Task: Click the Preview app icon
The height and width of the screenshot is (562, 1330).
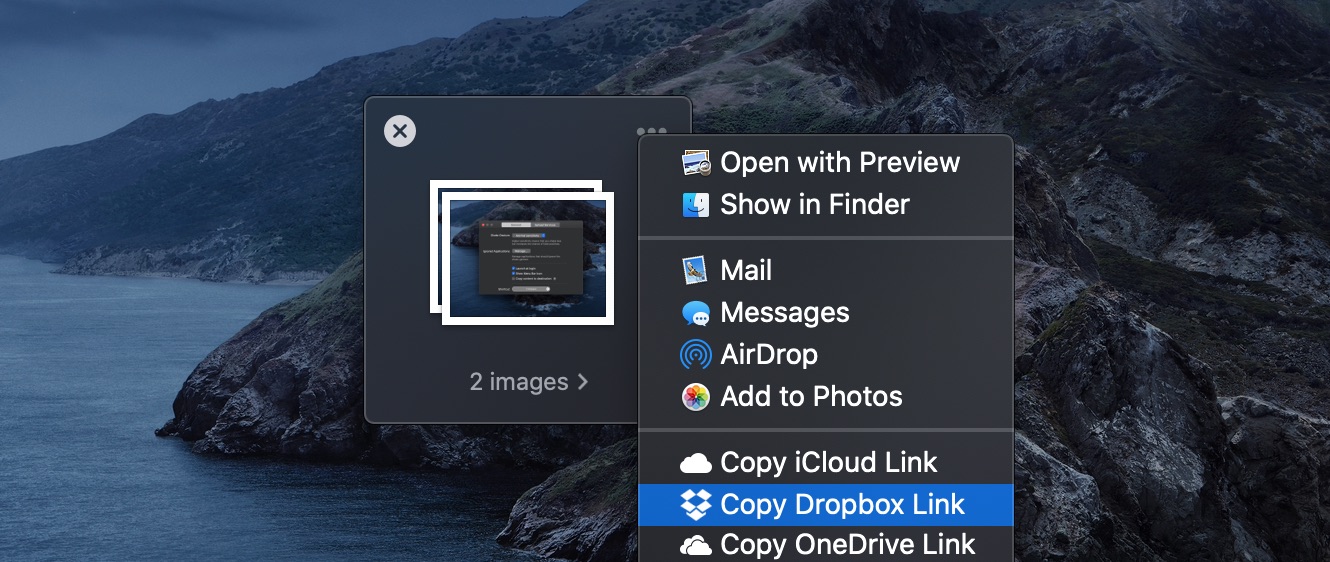Action: point(696,162)
